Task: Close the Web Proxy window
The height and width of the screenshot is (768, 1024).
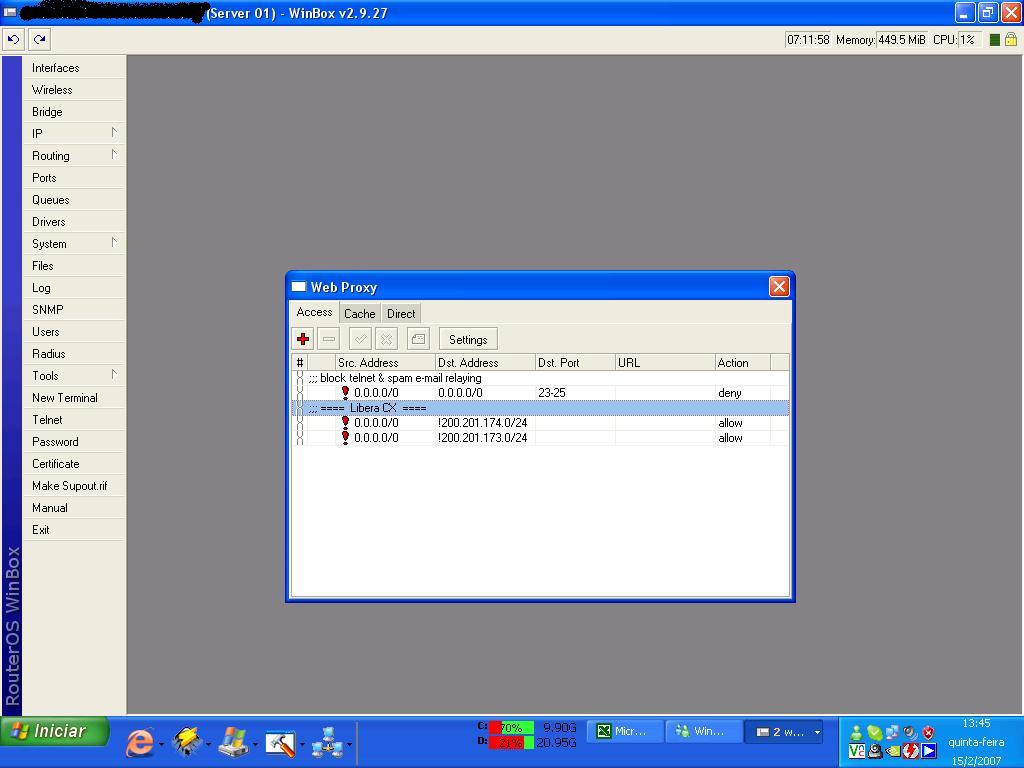Action: [x=779, y=286]
